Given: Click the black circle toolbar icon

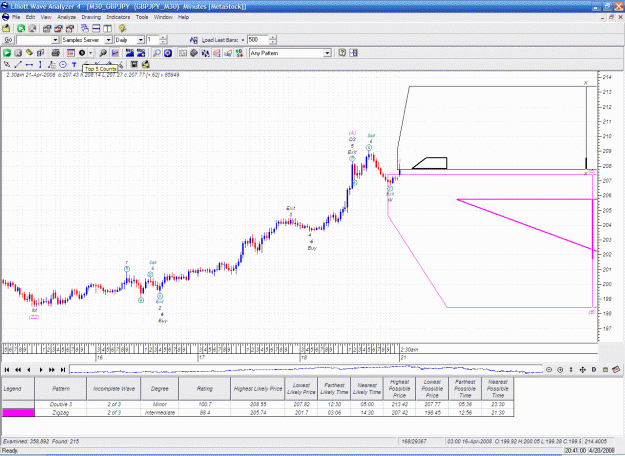Looking at the screenshot, I should coord(82,53).
